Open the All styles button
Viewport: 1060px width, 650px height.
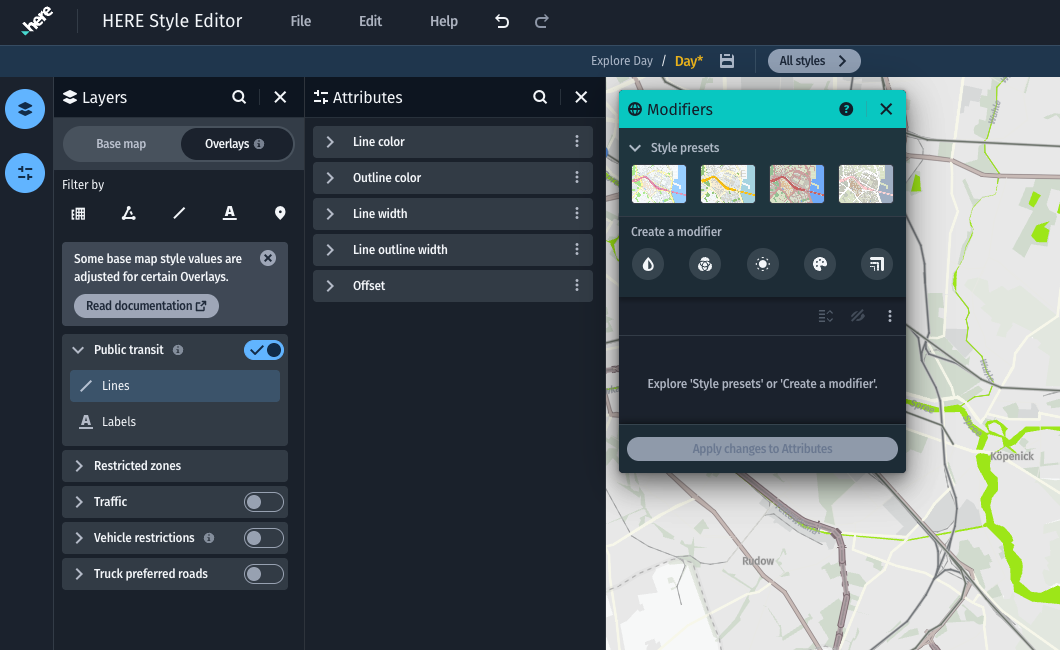coord(814,61)
